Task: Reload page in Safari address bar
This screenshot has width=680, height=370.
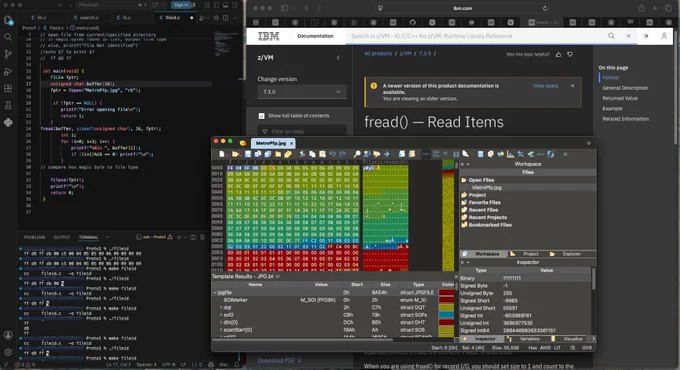Action: [545, 8]
